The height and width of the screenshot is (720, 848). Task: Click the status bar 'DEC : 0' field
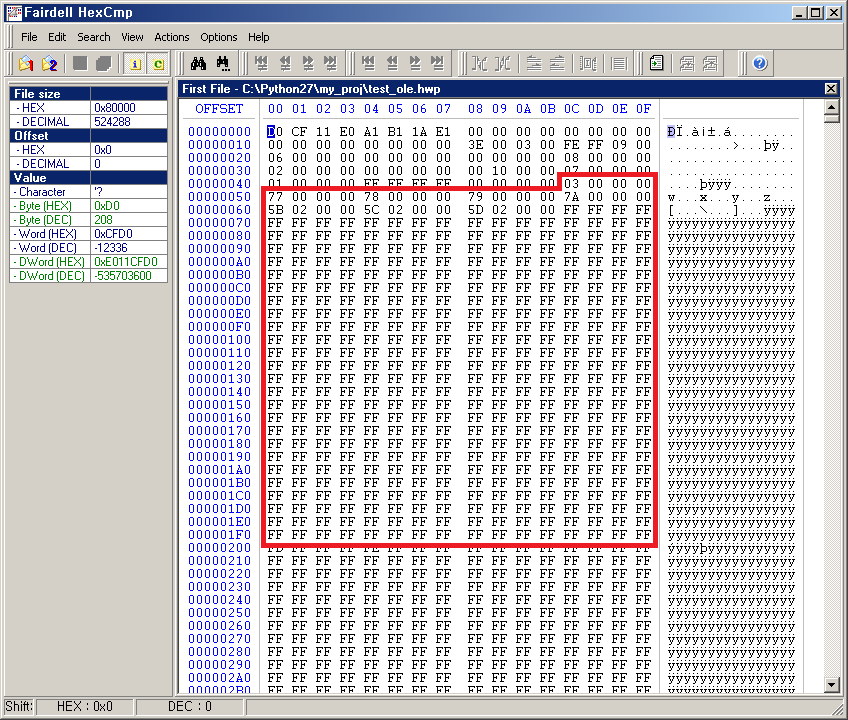(190, 706)
